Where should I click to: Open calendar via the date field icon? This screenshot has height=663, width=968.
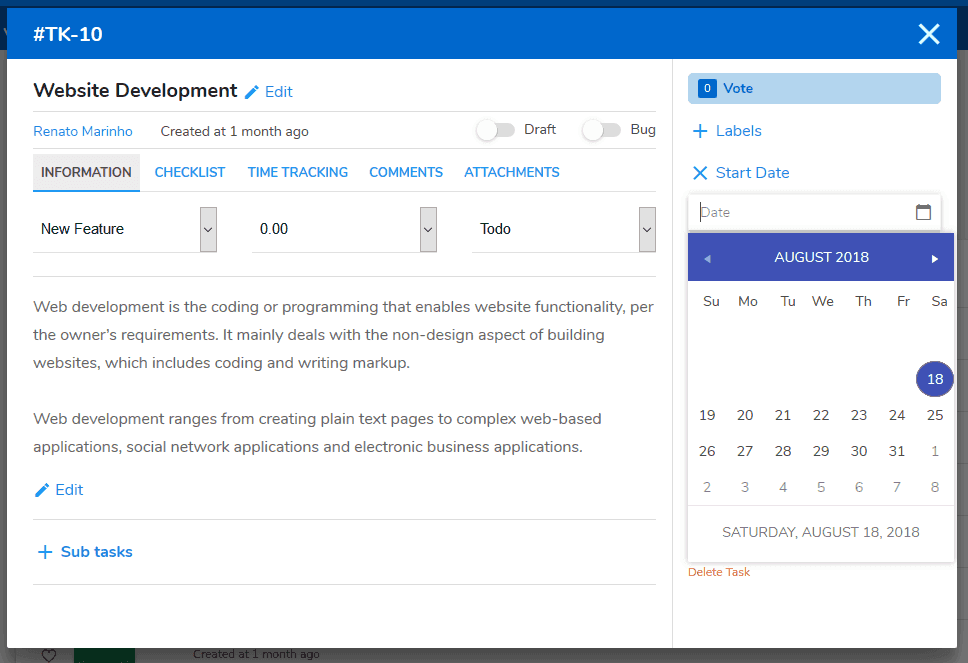coord(923,212)
